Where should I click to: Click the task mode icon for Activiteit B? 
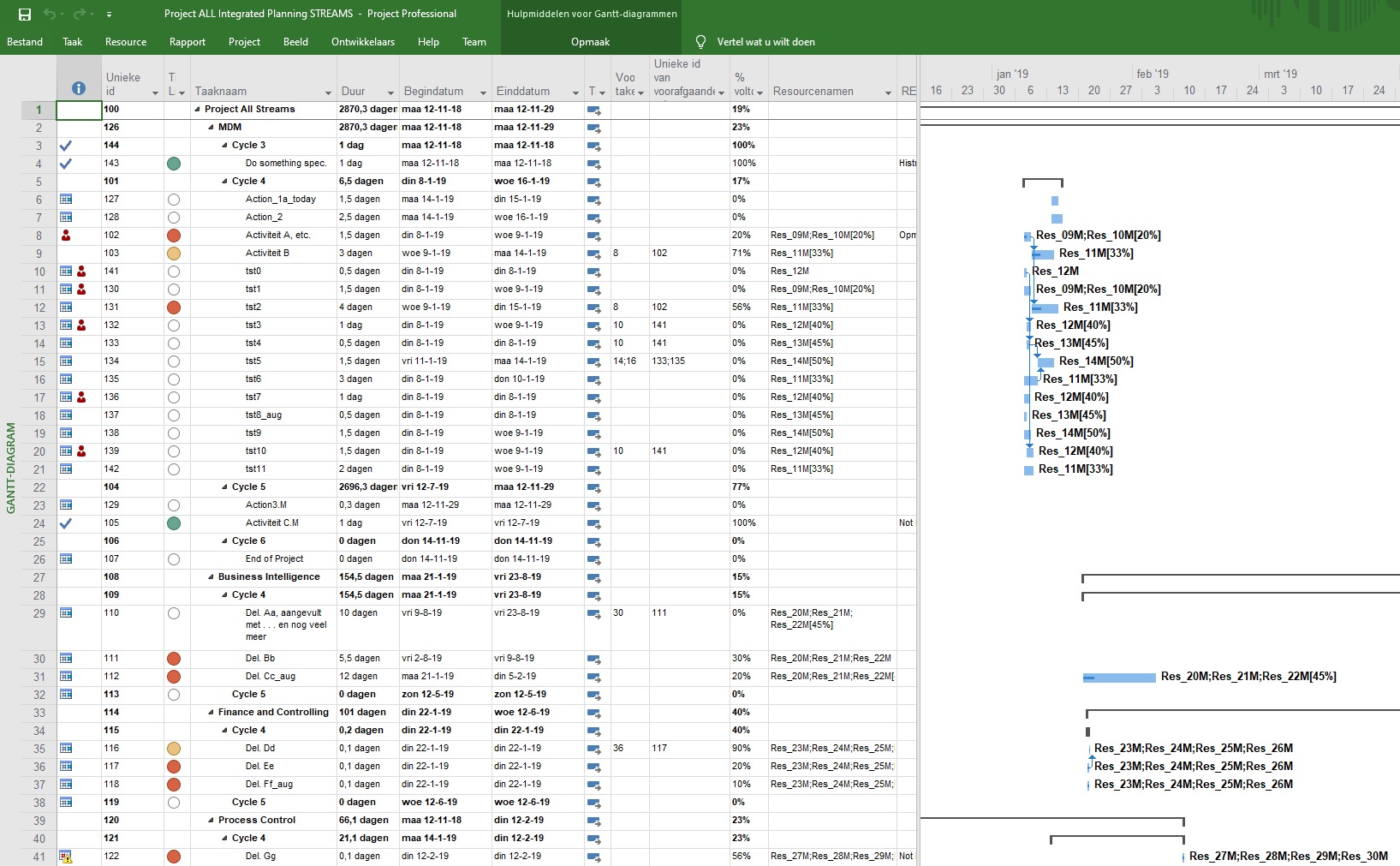(x=593, y=254)
